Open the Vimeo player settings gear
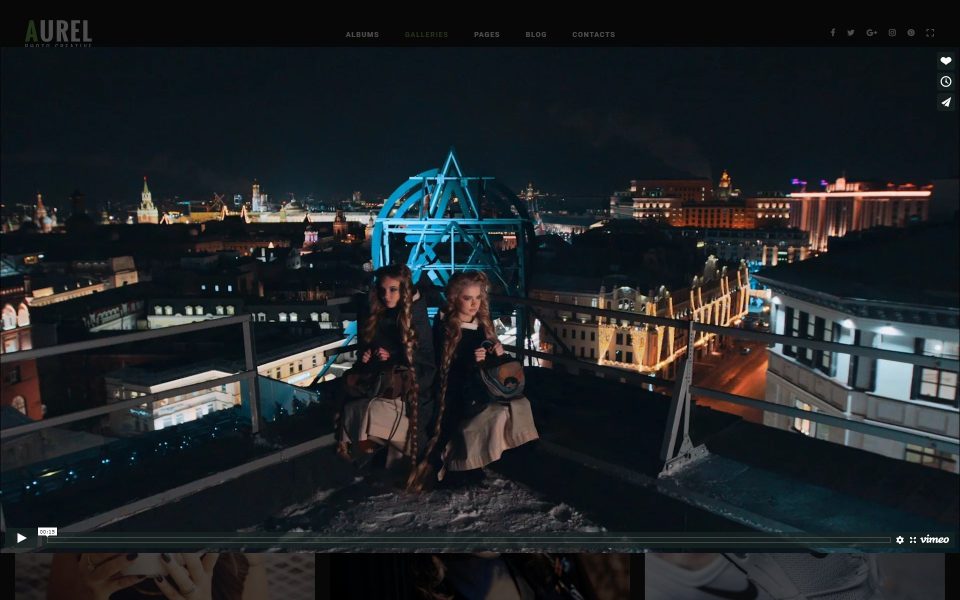The height and width of the screenshot is (600, 960). point(899,539)
